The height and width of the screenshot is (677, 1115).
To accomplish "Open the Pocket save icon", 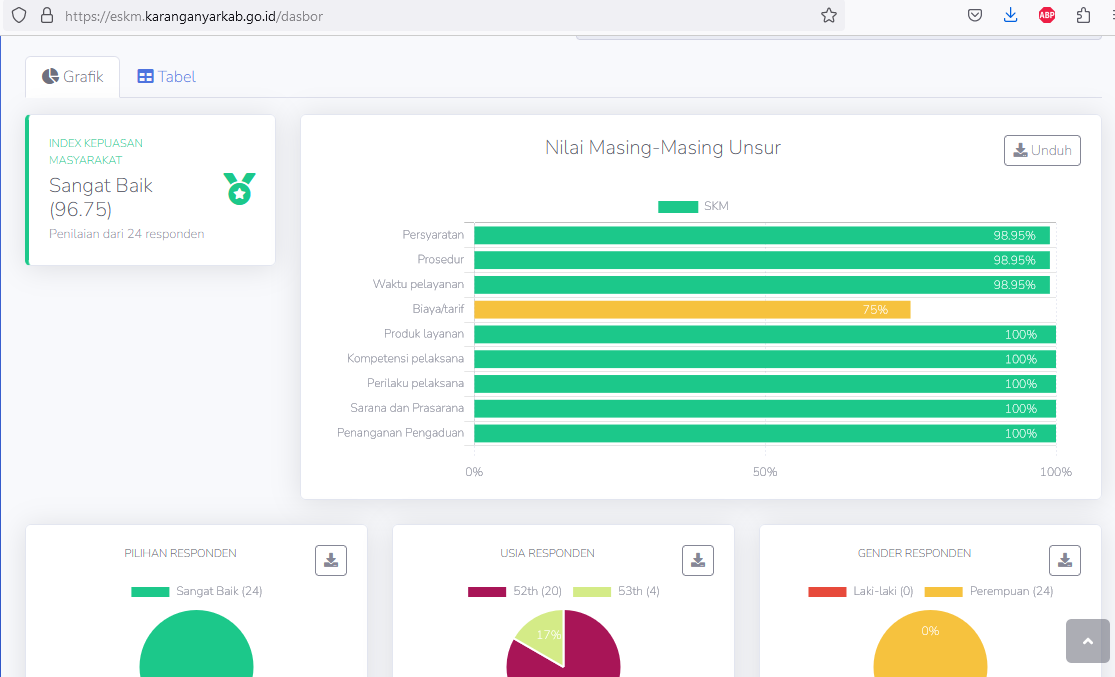I will point(975,15).
